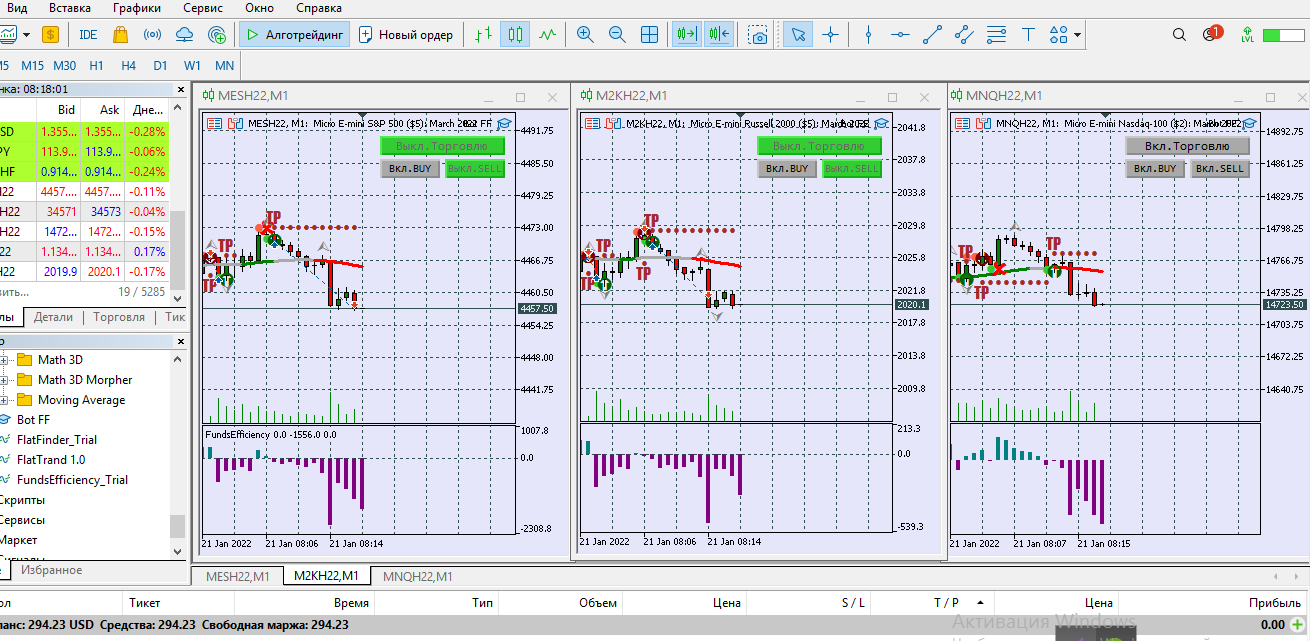The height and width of the screenshot is (641, 1310).
Task: Toggle Выкл.SELL in M2KH22 chart
Action: coord(852,169)
